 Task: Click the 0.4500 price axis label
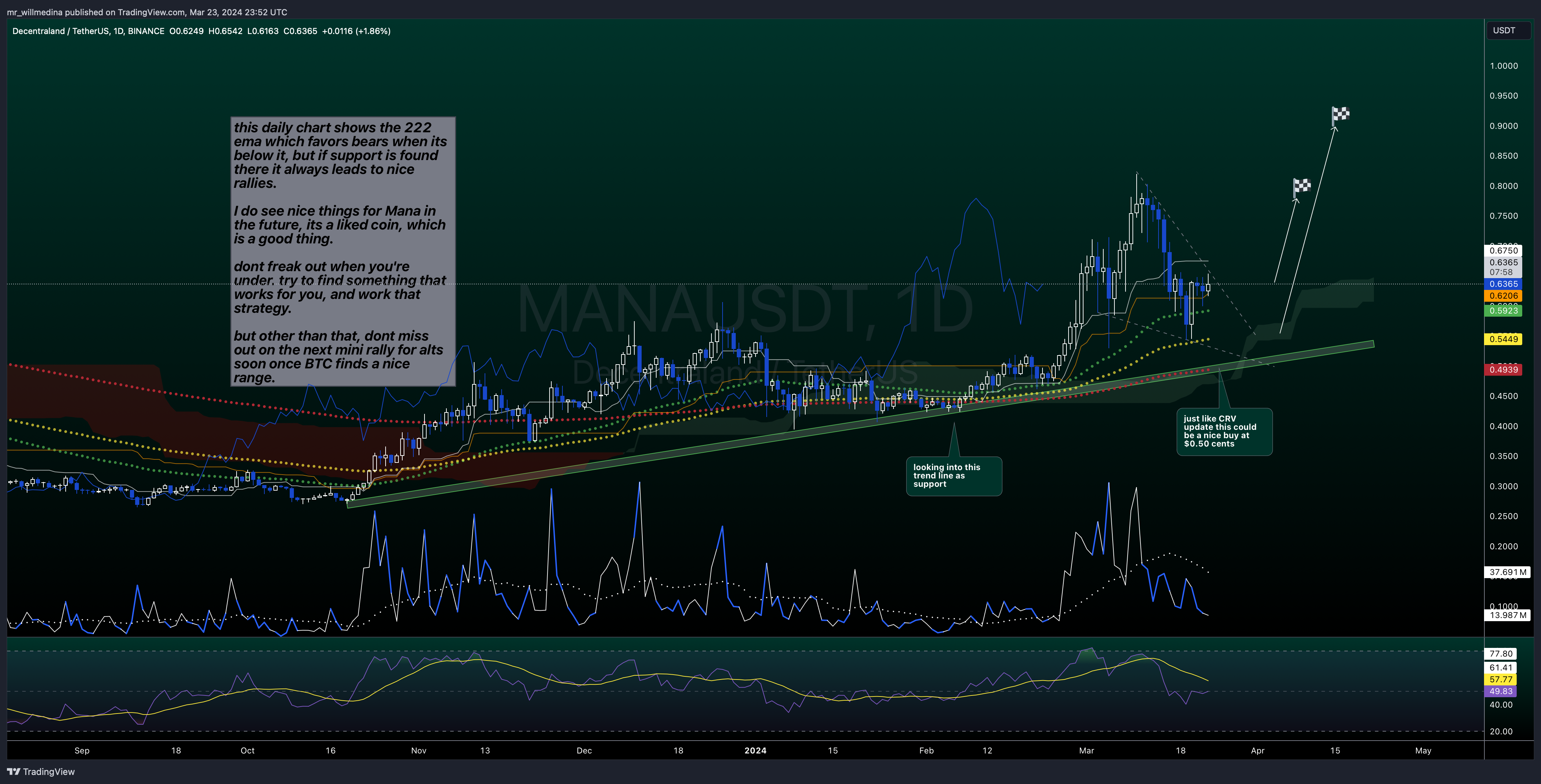1503,396
